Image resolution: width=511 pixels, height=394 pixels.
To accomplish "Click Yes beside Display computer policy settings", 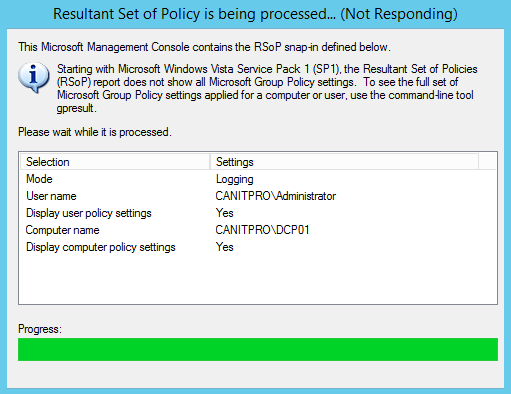I will coord(225,247).
